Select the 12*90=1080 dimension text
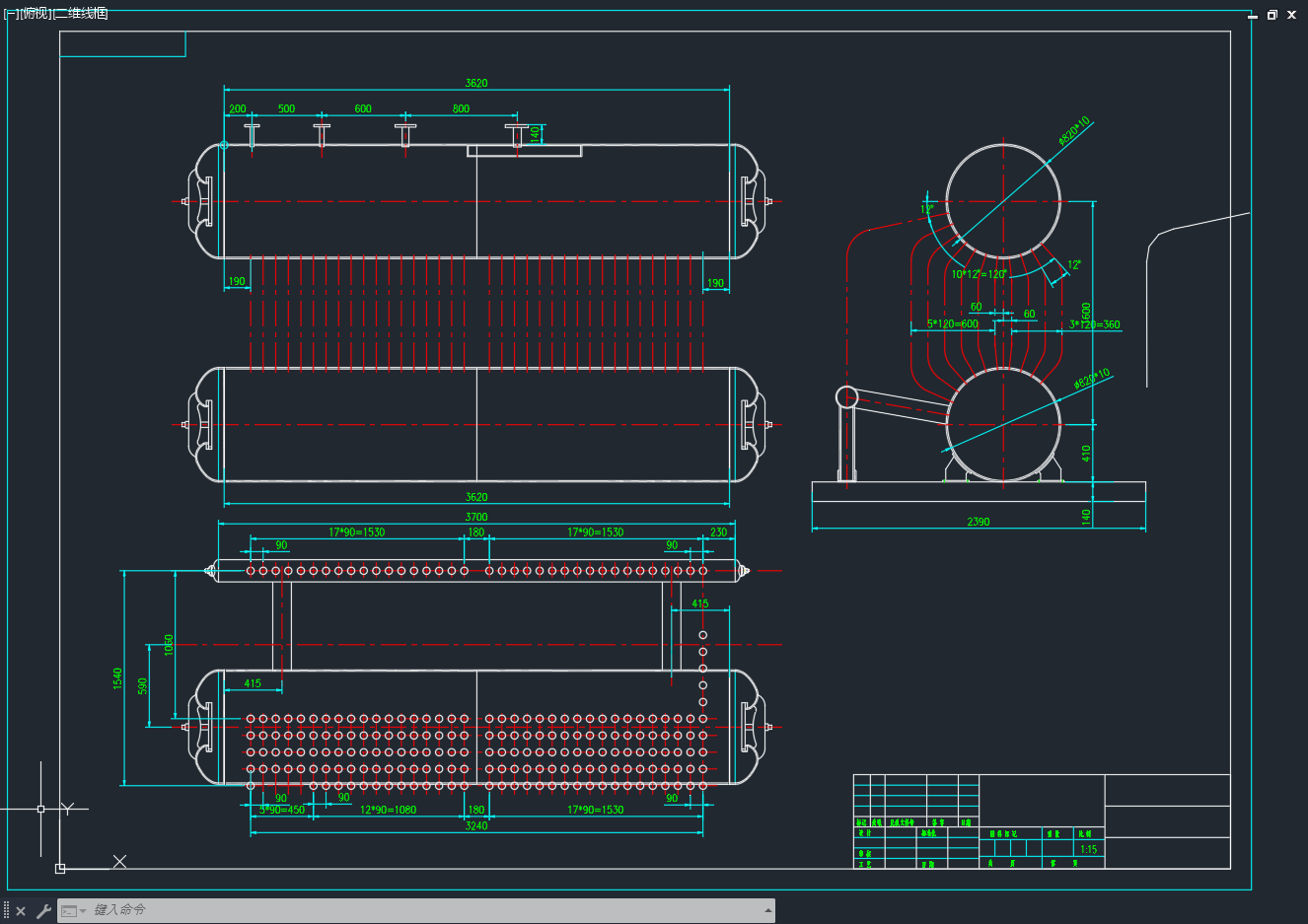Screen dimensions: 1308x924 (x=388, y=810)
